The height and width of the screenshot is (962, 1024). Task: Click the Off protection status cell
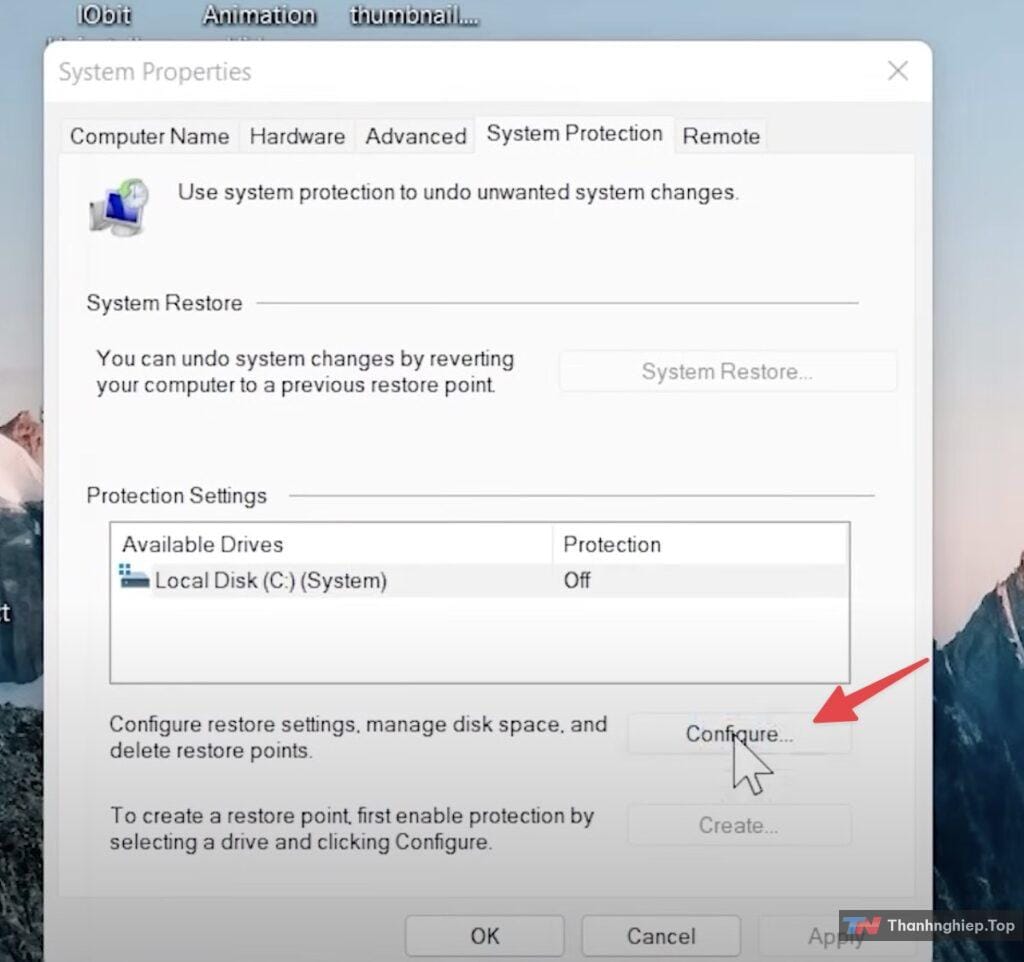(577, 580)
